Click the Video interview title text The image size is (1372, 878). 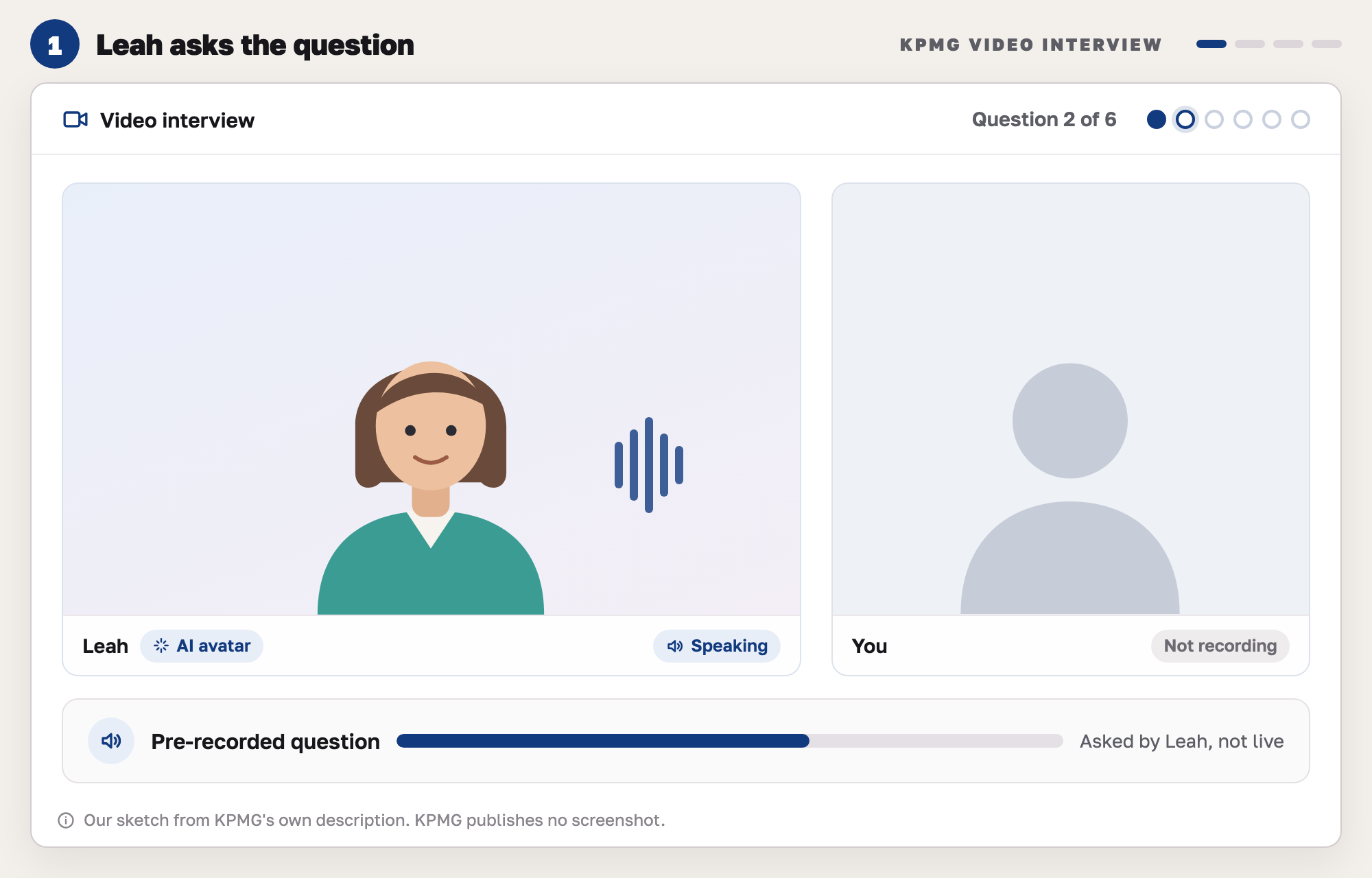[178, 120]
